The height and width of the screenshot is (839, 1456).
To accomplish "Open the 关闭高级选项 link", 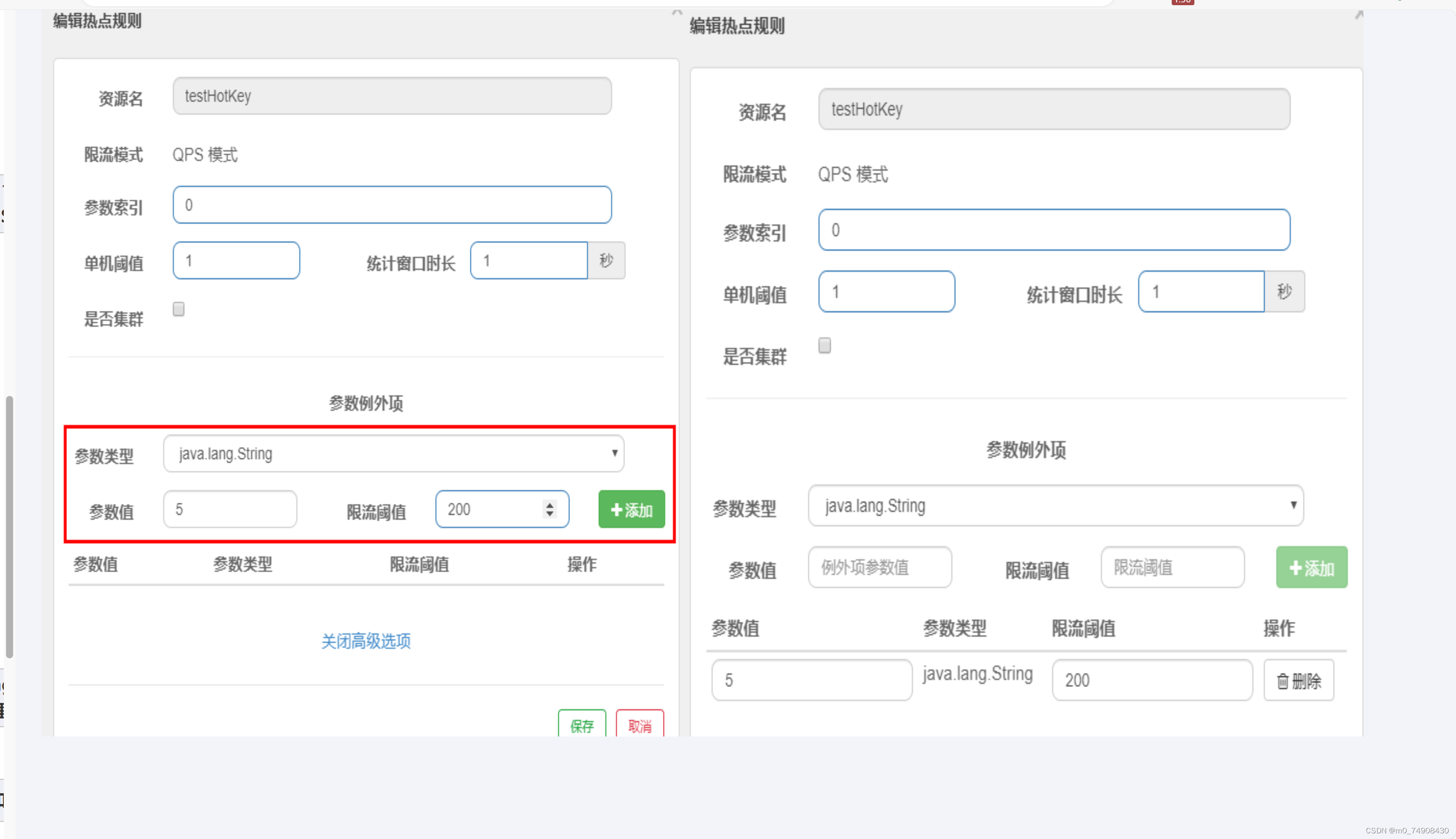I will coord(366,641).
